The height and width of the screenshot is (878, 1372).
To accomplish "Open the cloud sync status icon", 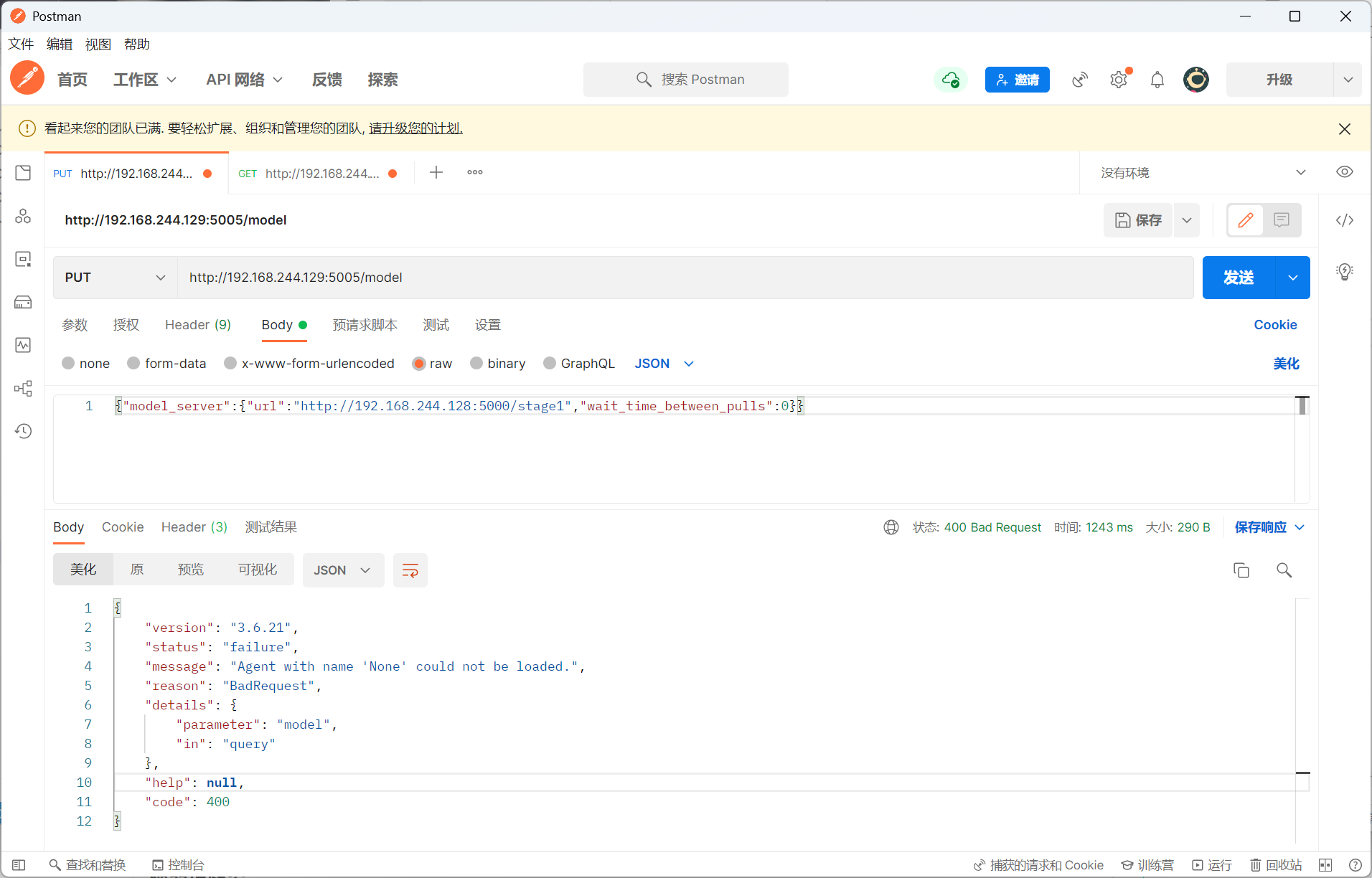I will 951,80.
